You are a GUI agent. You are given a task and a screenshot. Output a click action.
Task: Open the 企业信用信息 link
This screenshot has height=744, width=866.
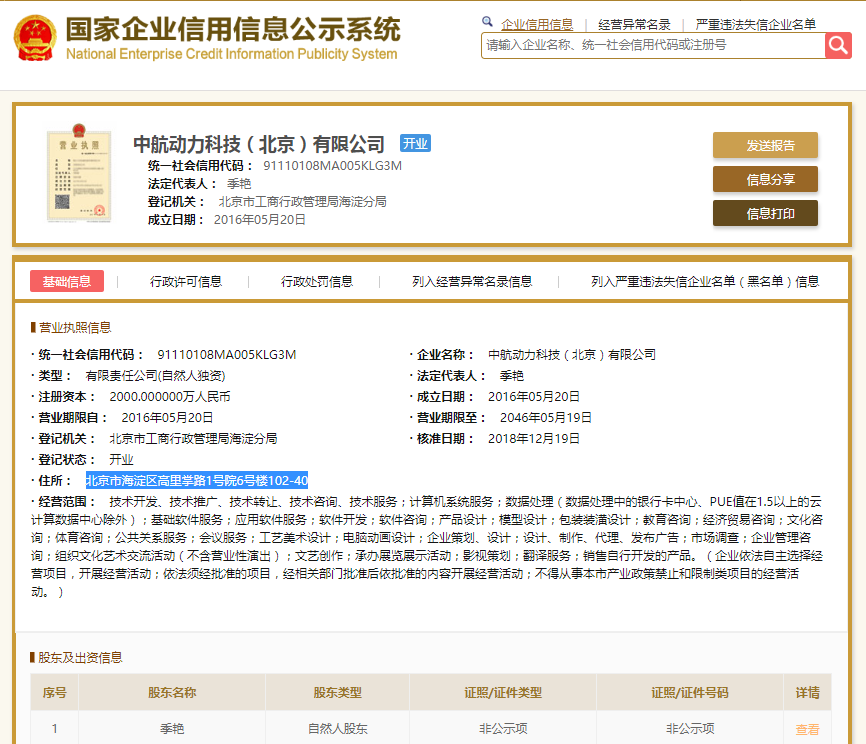point(537,24)
